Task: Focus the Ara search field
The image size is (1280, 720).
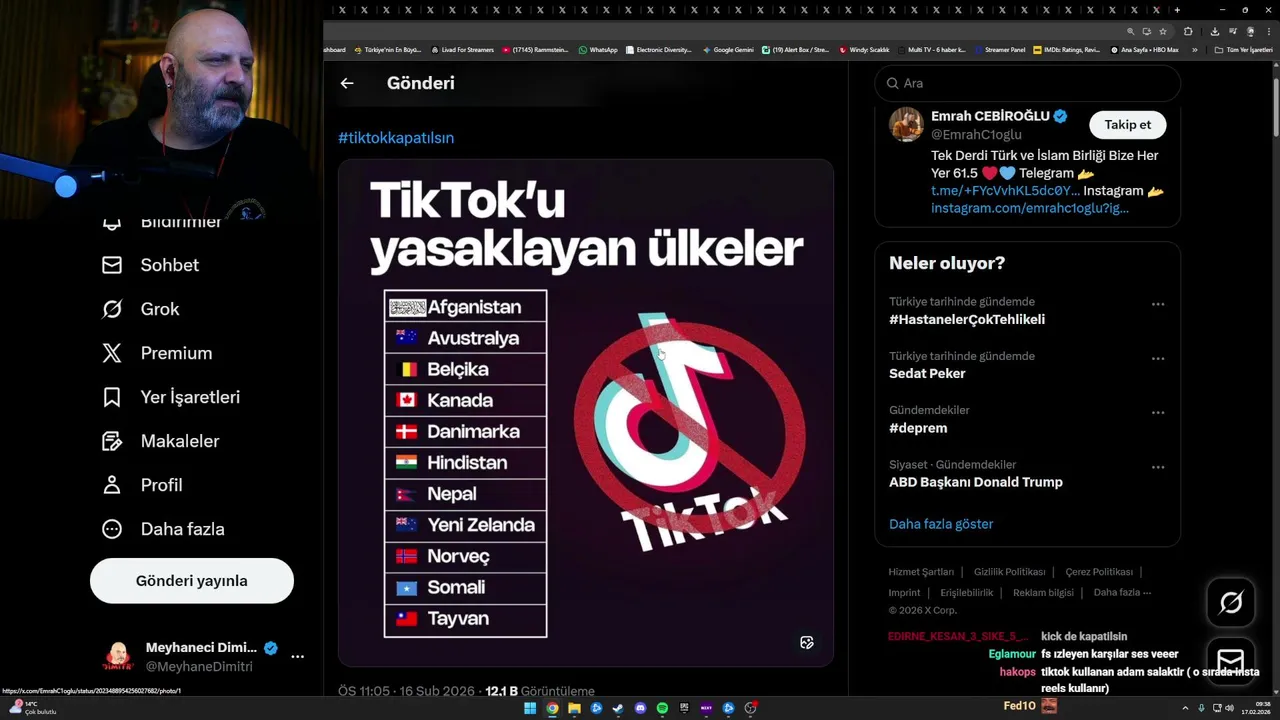Action: pyautogui.click(x=1028, y=83)
